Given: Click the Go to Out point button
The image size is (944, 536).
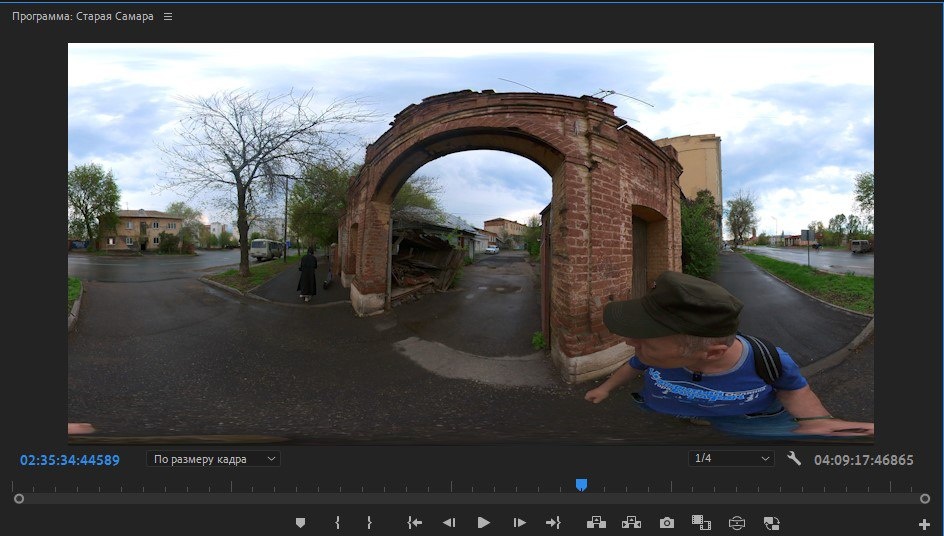Looking at the screenshot, I should click(553, 523).
